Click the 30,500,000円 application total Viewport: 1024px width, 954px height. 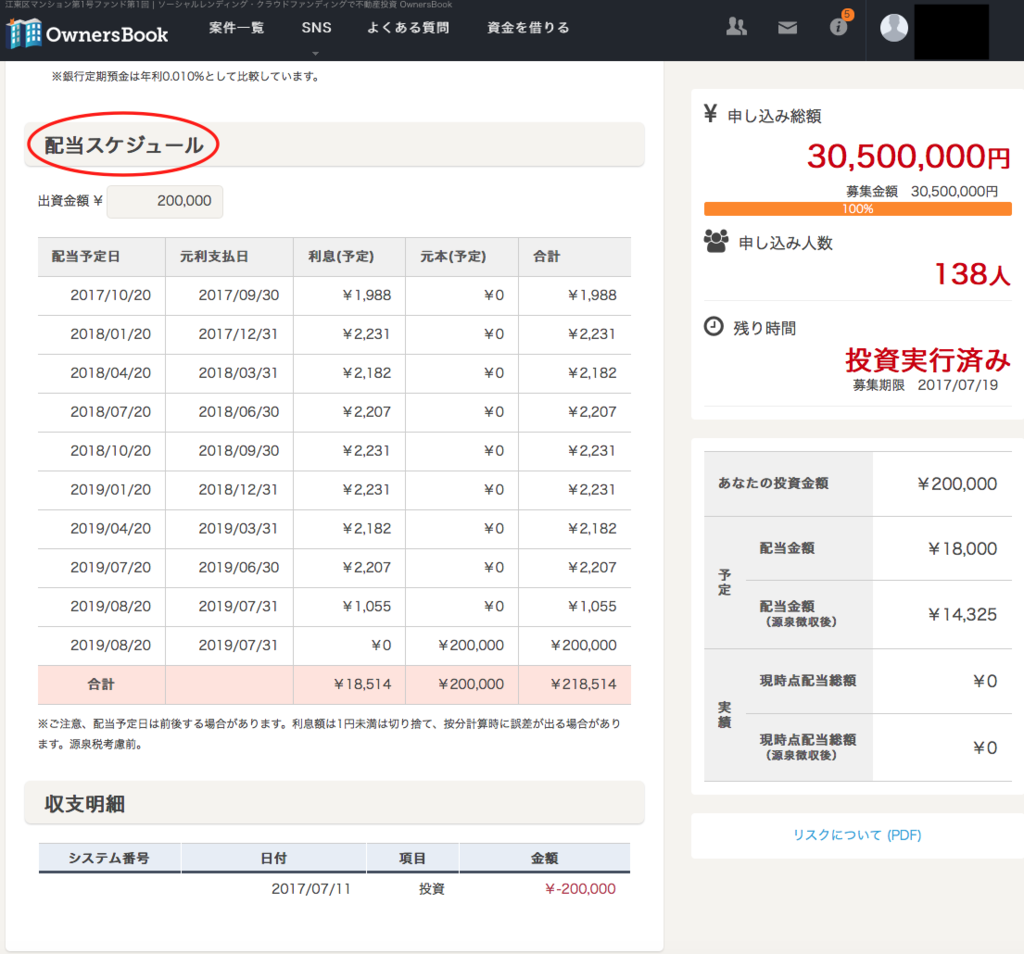tap(908, 157)
